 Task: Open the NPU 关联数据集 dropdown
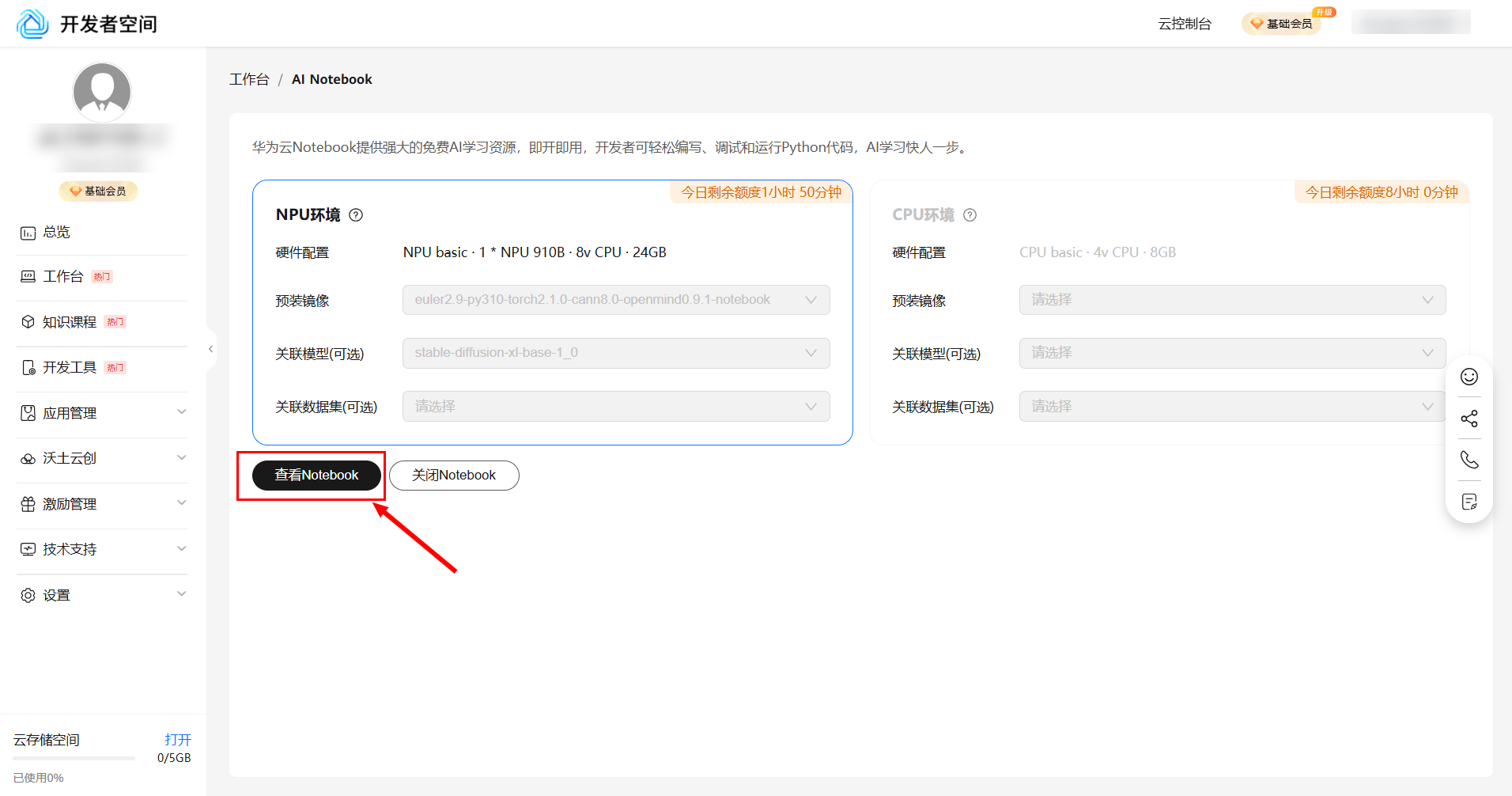616,406
